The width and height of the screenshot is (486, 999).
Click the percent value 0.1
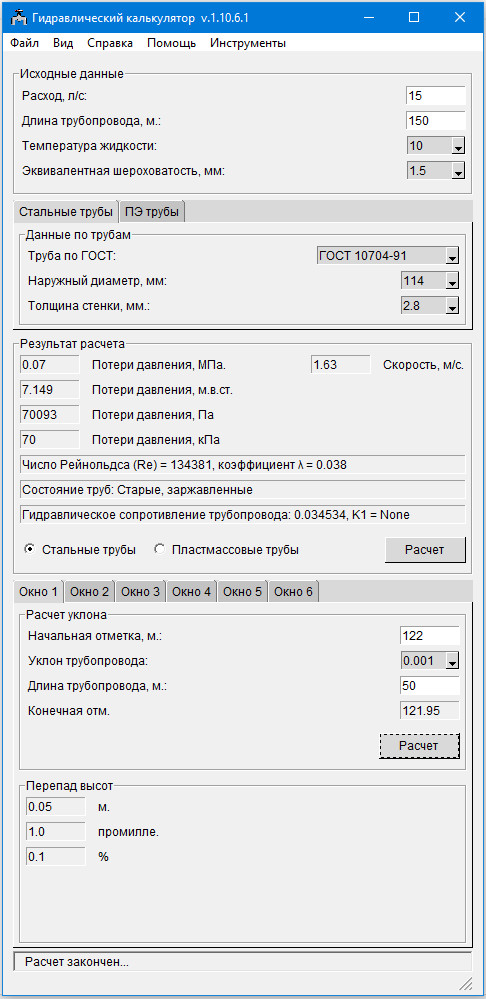coord(55,857)
